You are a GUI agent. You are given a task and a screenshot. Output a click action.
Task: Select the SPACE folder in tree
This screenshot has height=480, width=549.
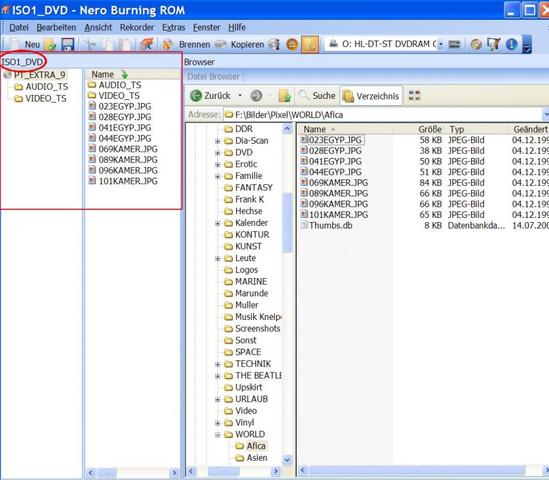(x=243, y=352)
